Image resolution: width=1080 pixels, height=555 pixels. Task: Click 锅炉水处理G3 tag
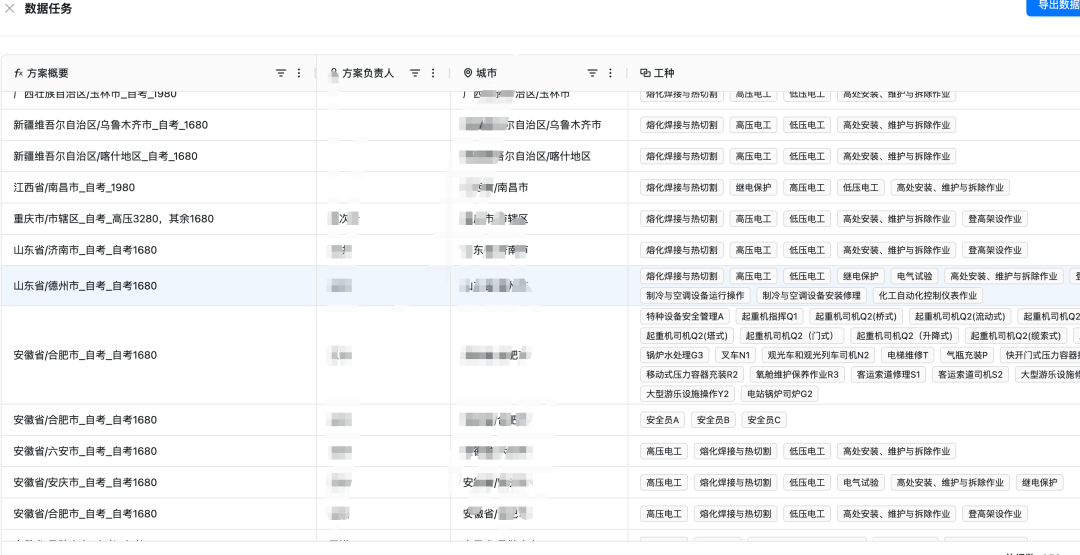[674, 355]
